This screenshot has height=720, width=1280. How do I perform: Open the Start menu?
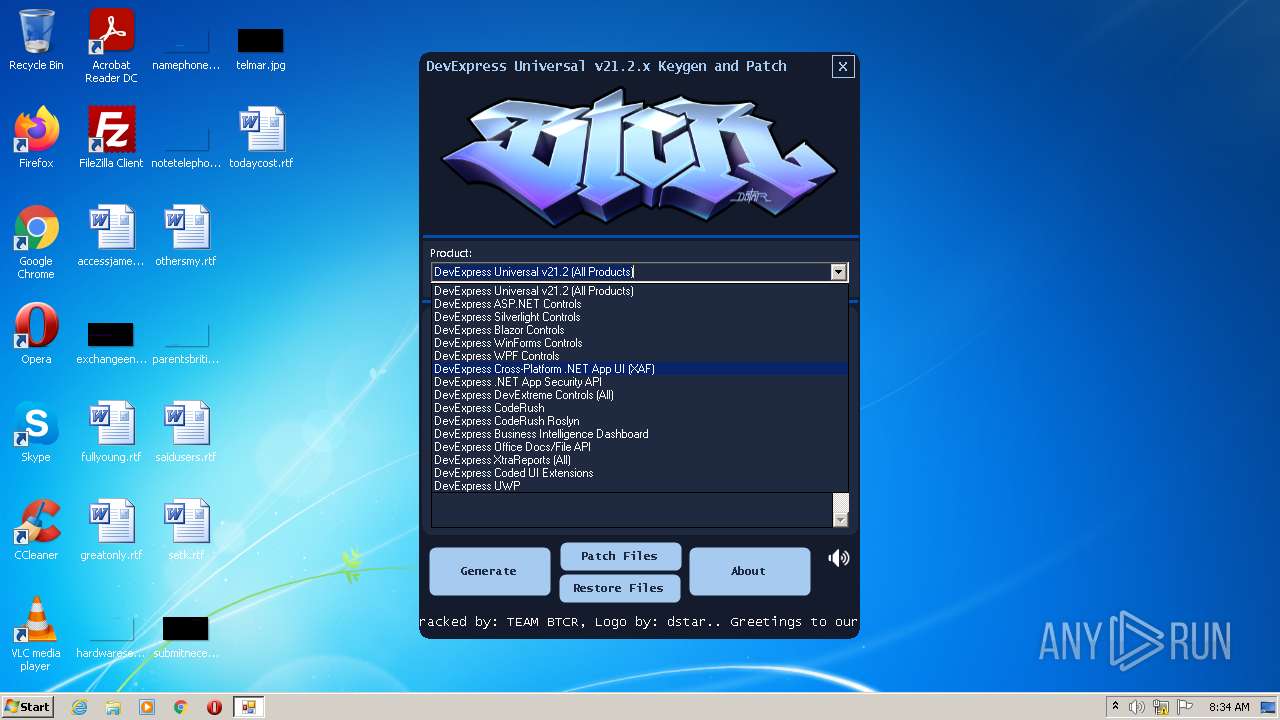[28, 706]
